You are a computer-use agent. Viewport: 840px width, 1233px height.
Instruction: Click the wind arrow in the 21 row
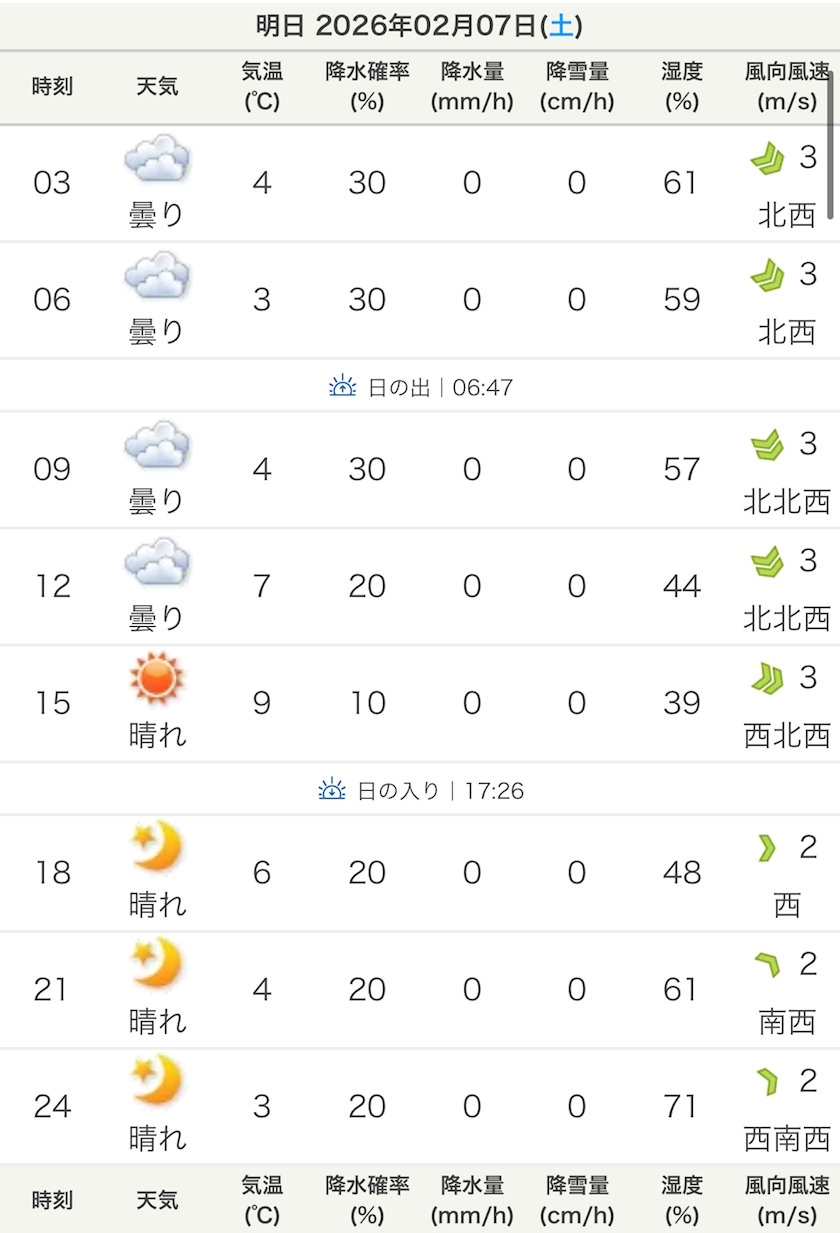[767, 965]
